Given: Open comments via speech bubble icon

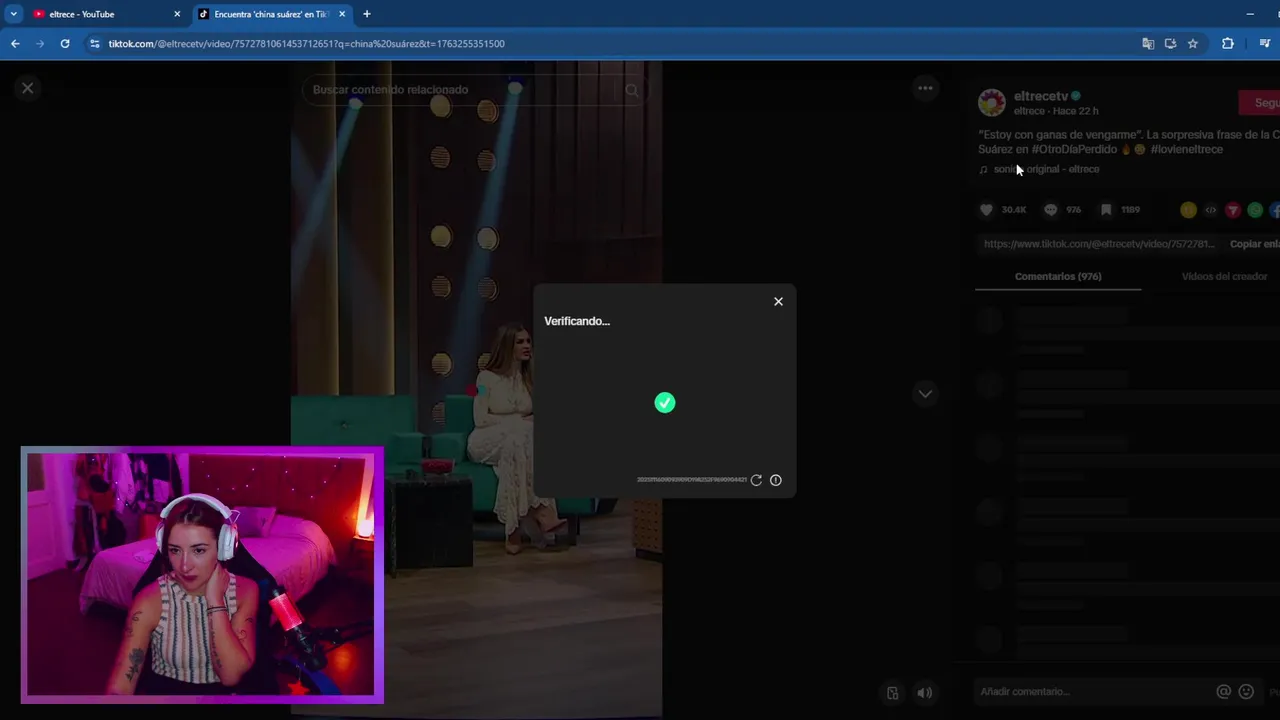Looking at the screenshot, I should tap(1050, 210).
